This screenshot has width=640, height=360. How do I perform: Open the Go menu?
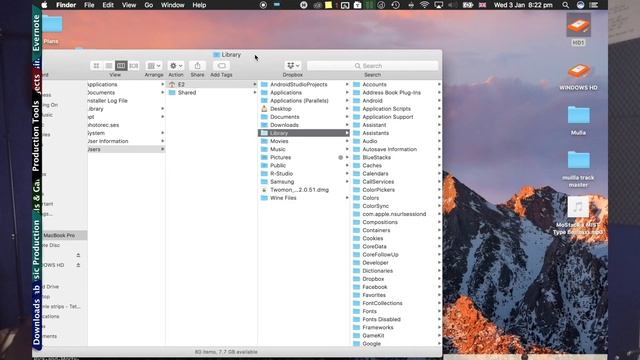coord(149,5)
